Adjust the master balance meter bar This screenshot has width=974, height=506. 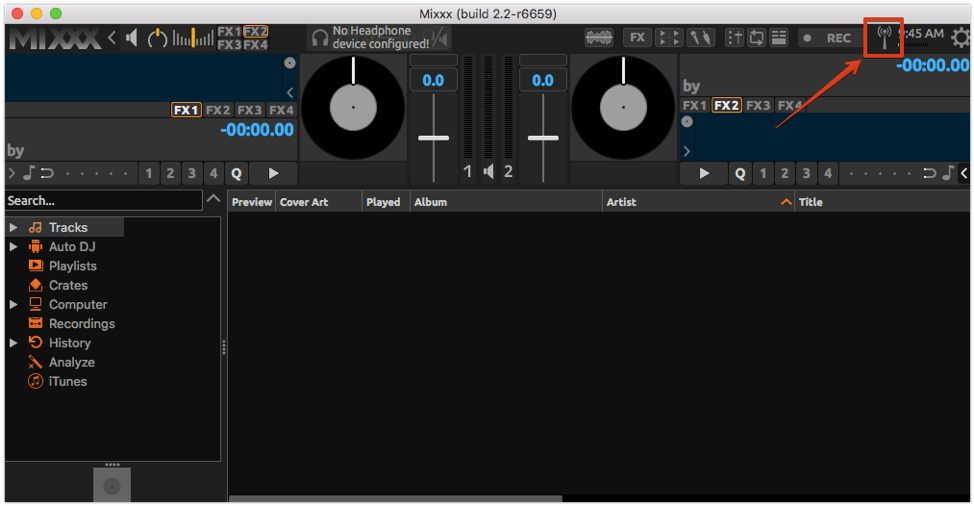coord(193,38)
